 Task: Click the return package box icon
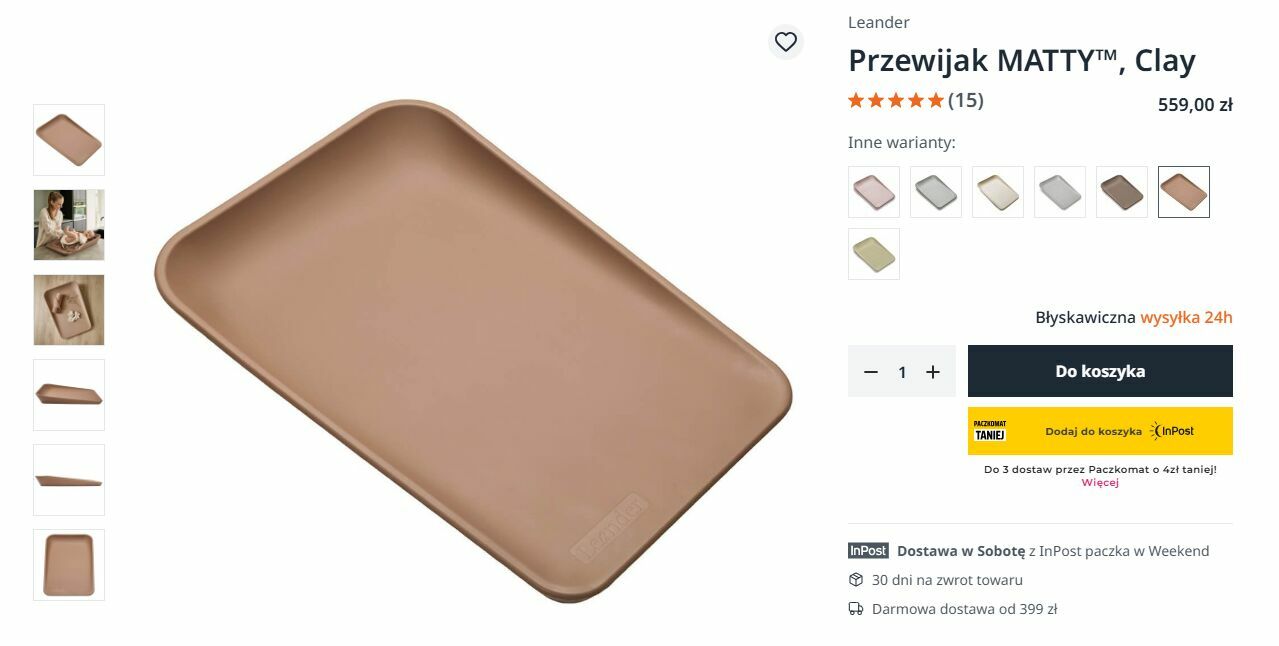coord(856,580)
